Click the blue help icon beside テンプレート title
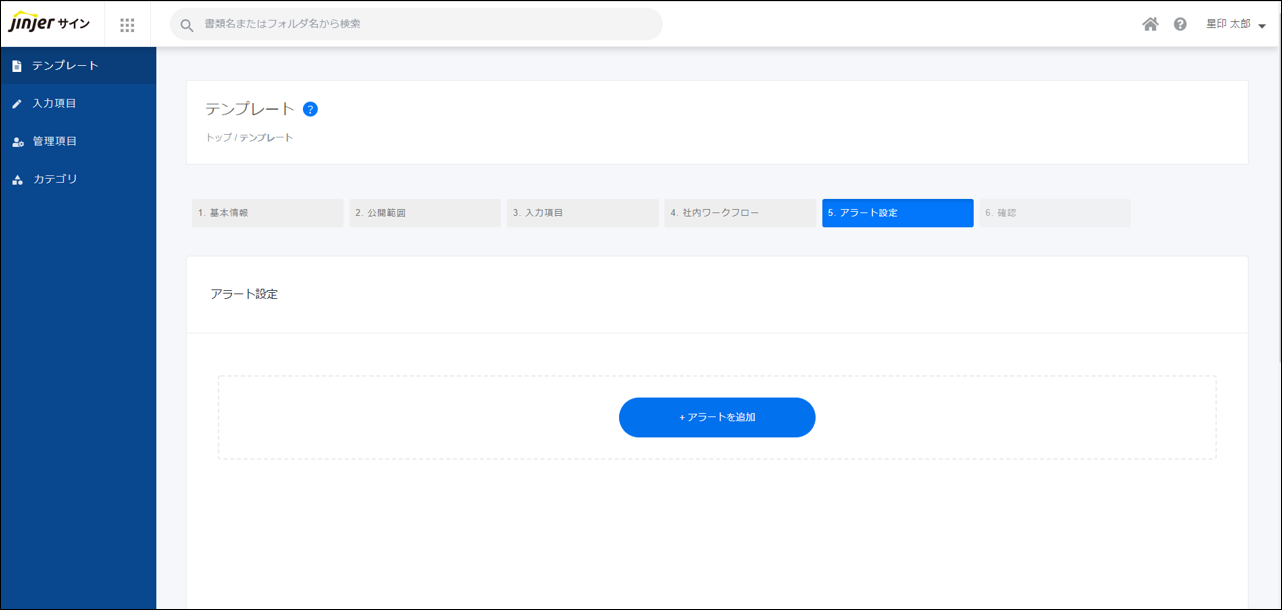The height and width of the screenshot is (610, 1282). [310, 109]
